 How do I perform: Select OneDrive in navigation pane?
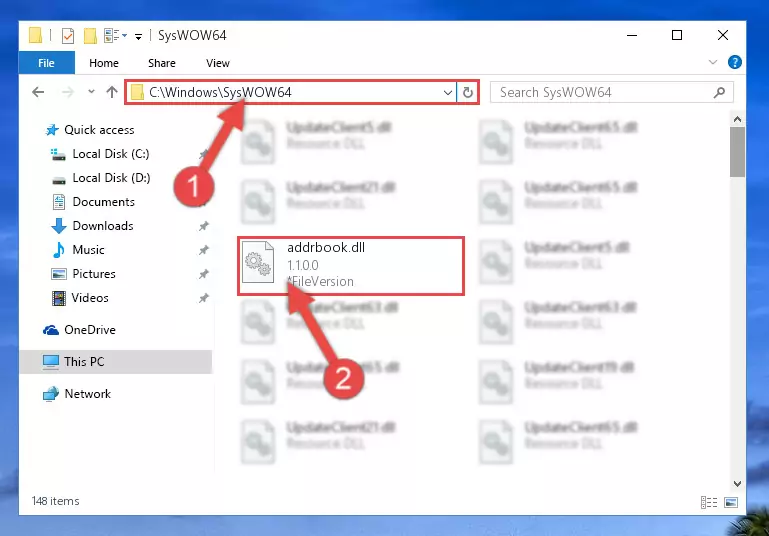(x=90, y=330)
